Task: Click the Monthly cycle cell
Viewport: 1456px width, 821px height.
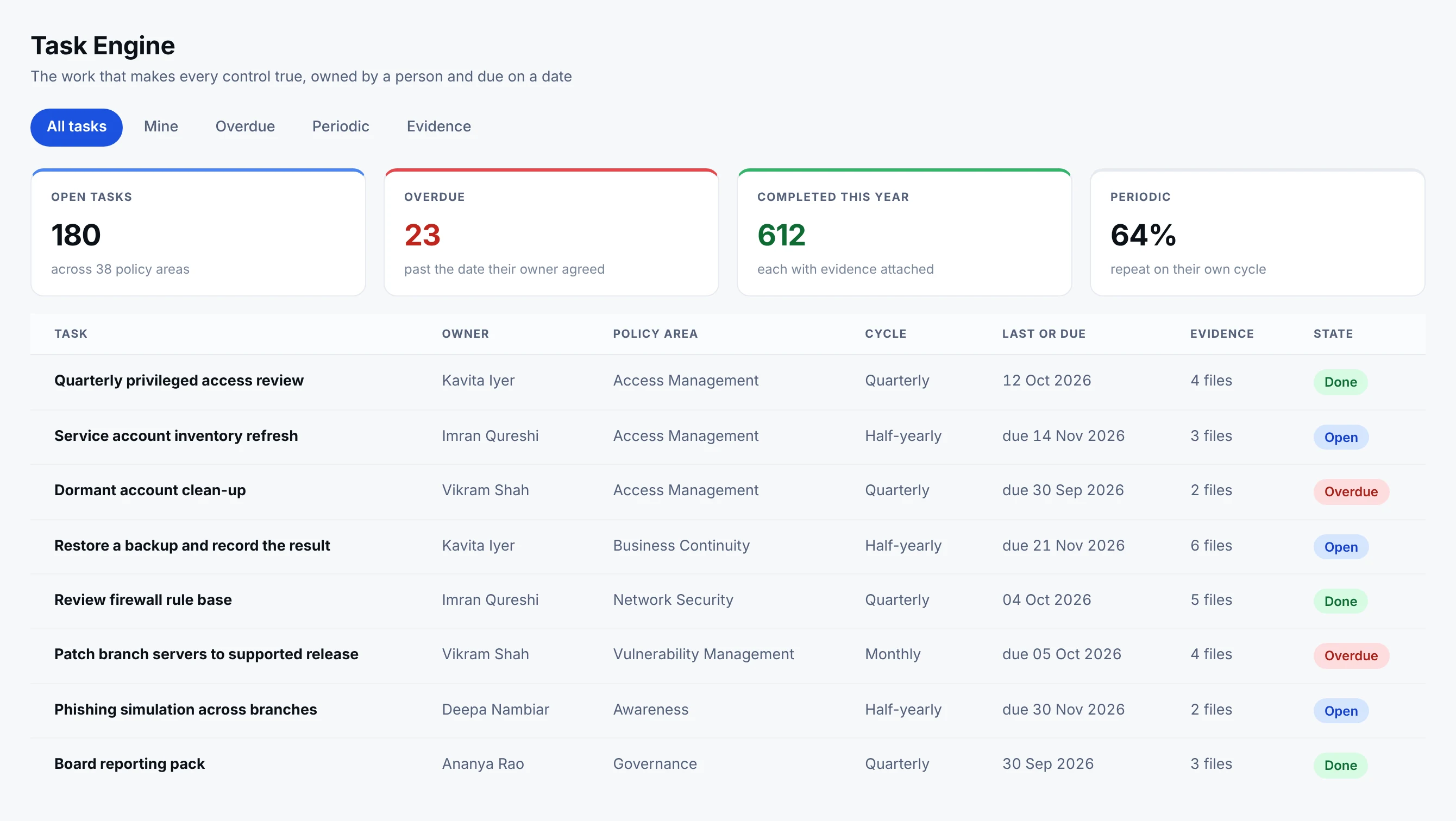Action: coord(893,654)
